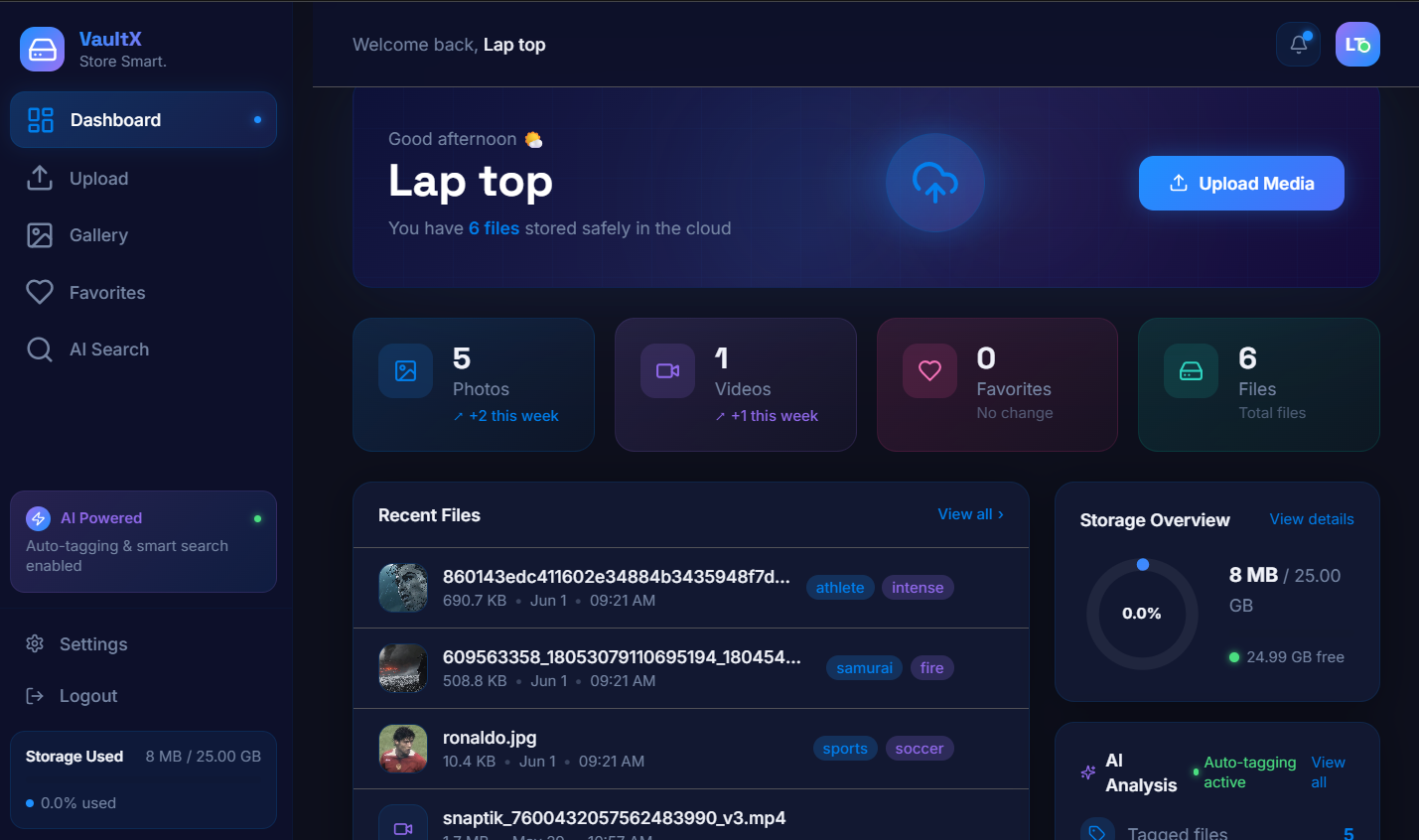
Task: Click the Favorites heart icon in sidebar
Action: [x=40, y=292]
